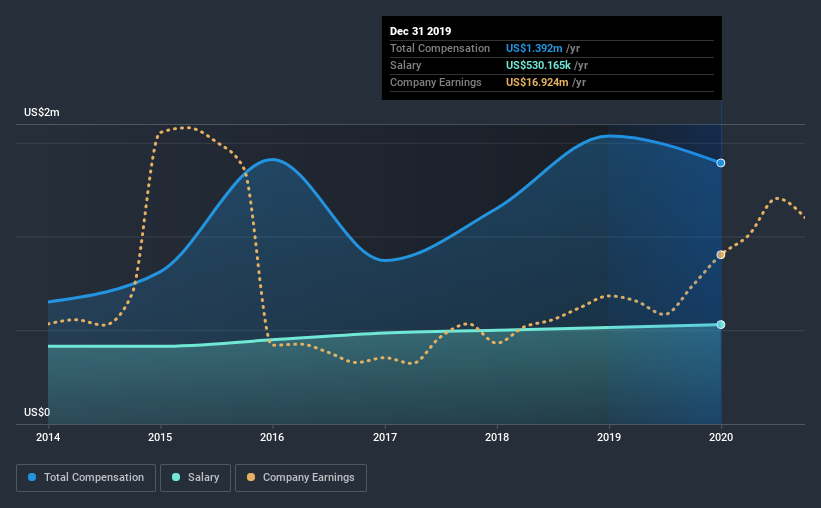The image size is (821, 508).
Task: Click the Company Earnings marker at 2020
Action: click(x=721, y=255)
